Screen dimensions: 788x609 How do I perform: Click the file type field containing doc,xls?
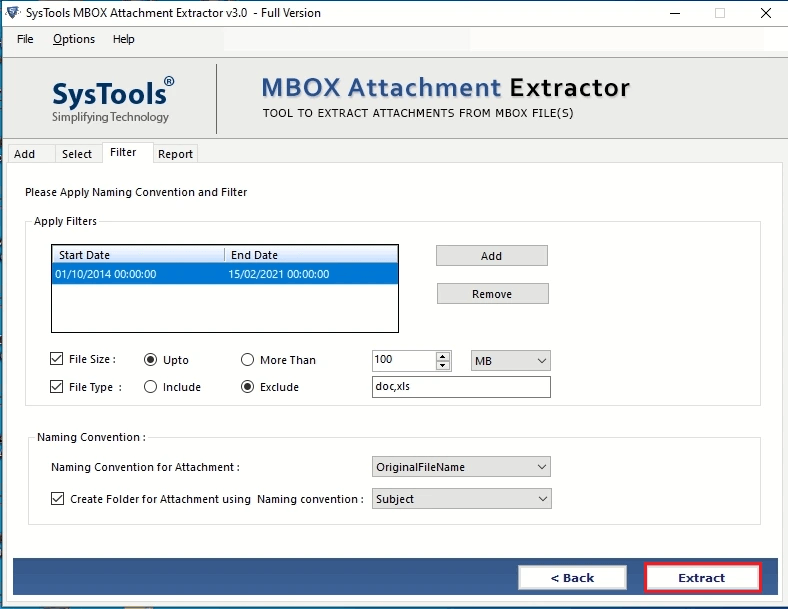click(x=461, y=387)
